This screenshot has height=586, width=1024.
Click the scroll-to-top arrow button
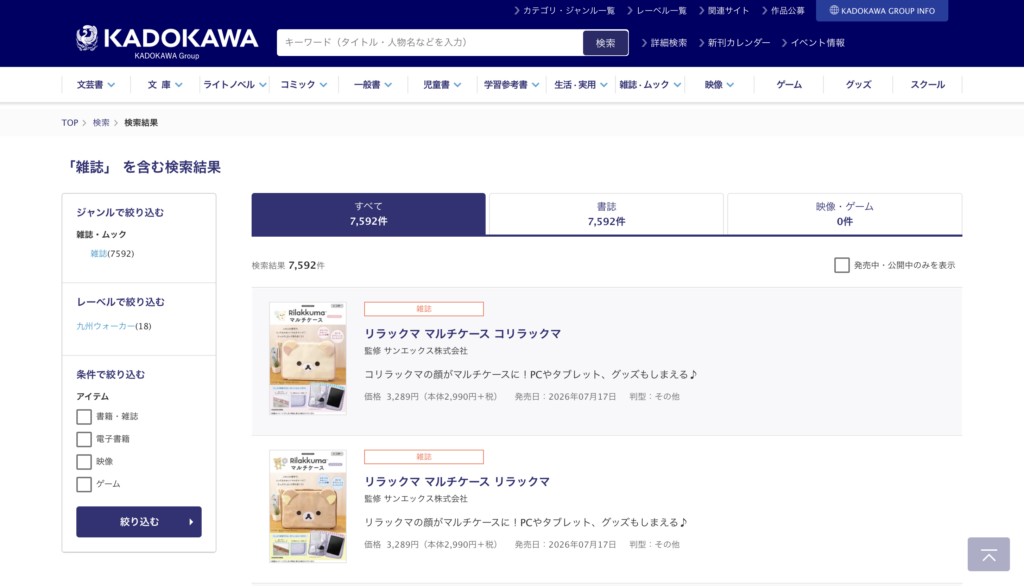[988, 554]
